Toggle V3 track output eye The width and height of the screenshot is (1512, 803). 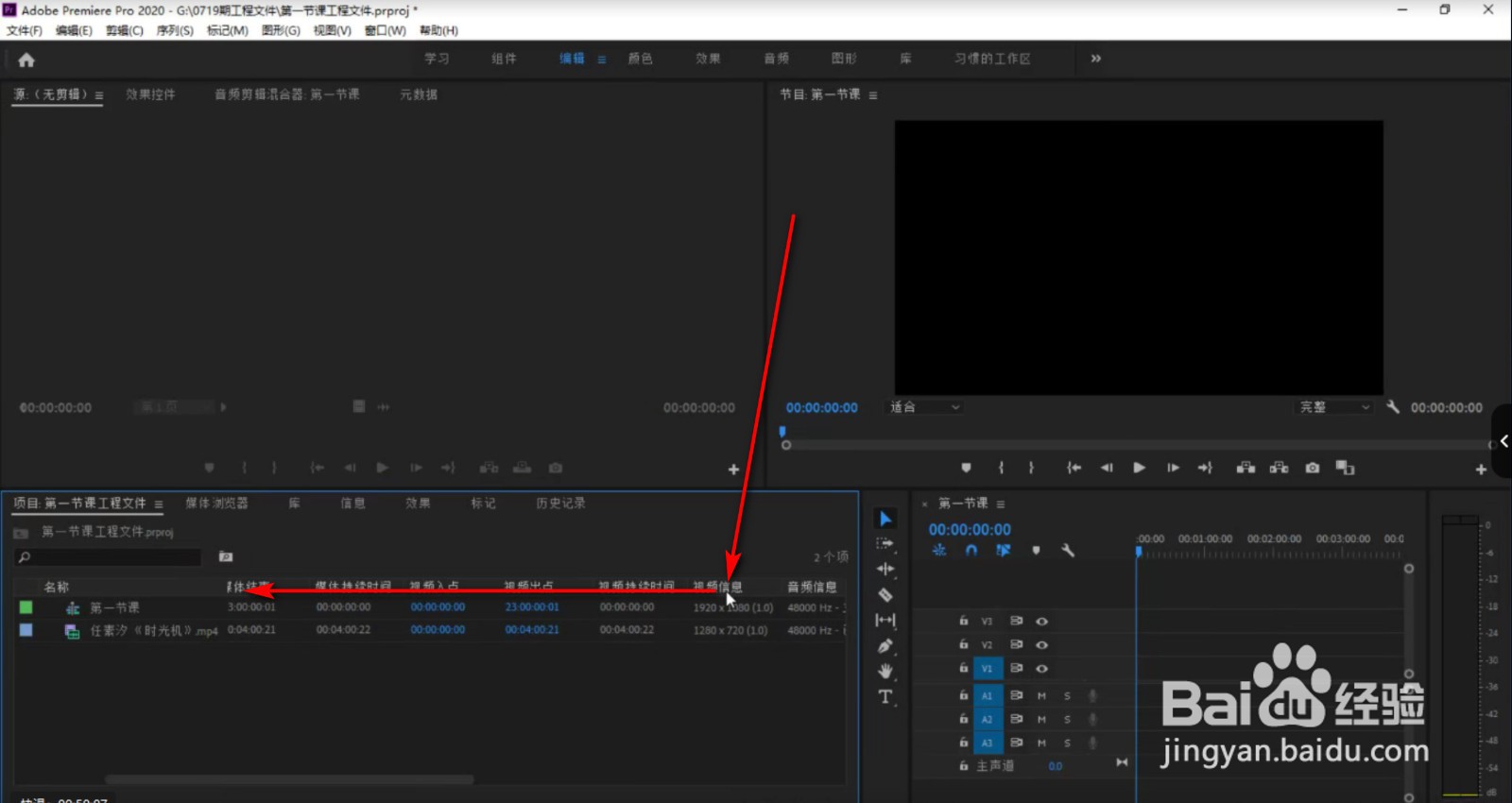1041,621
